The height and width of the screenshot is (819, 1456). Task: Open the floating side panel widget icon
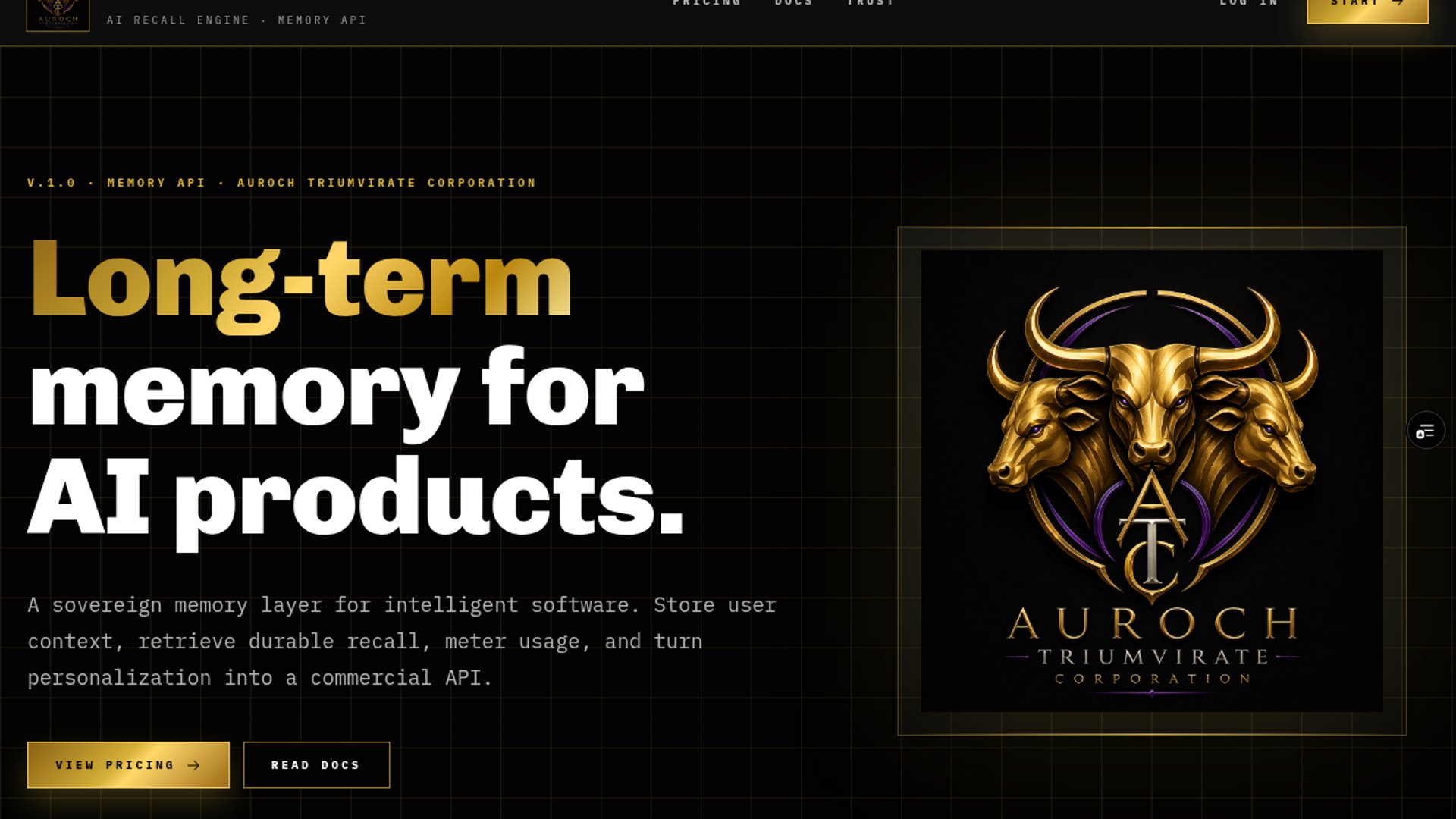pyautogui.click(x=1426, y=431)
